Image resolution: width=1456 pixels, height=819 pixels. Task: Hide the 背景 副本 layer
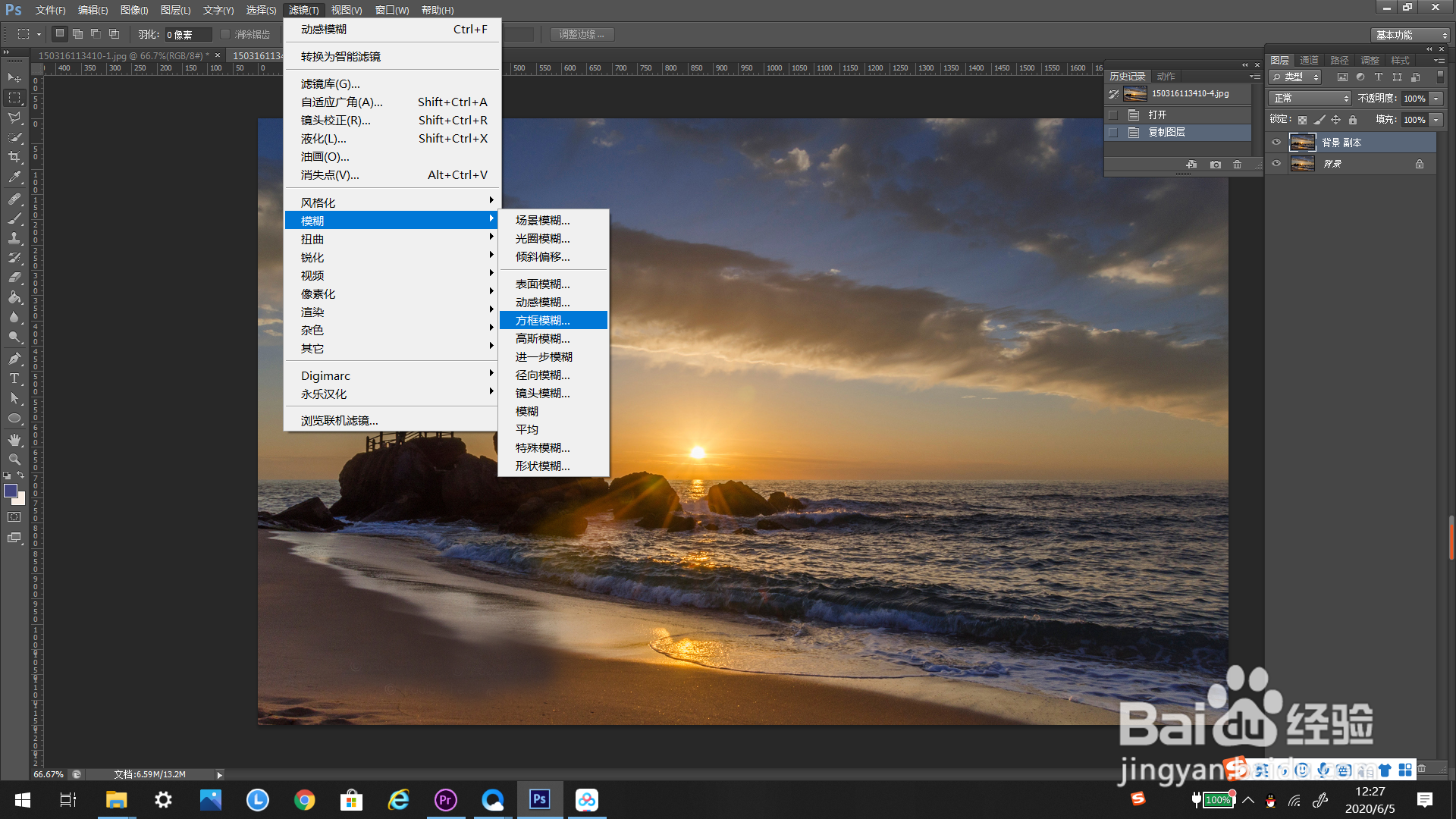[x=1276, y=143]
